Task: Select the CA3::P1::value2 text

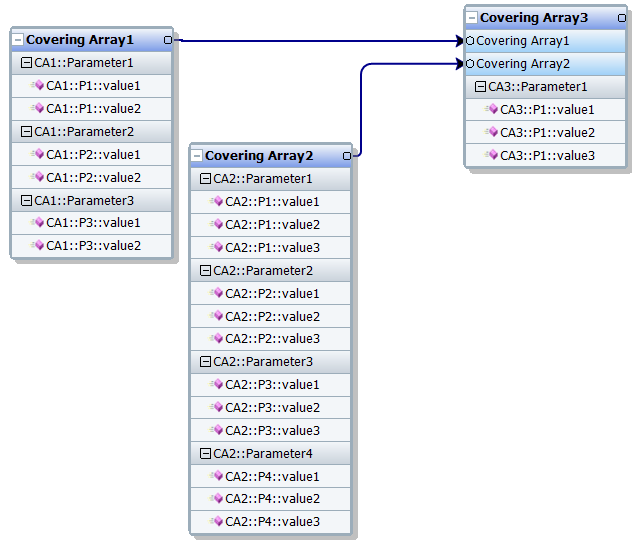Action: coord(547,133)
